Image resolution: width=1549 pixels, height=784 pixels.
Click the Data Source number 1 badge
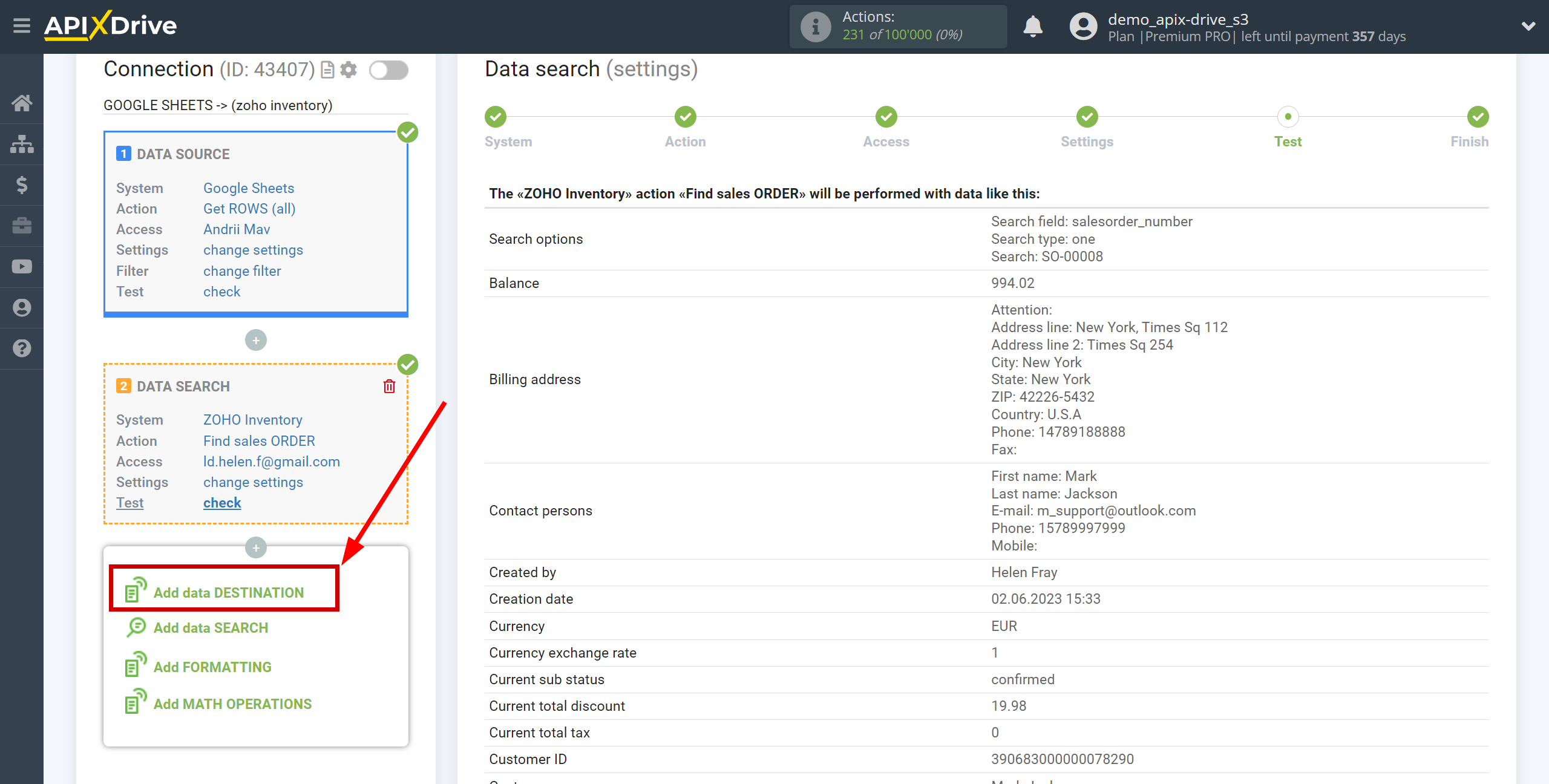click(x=123, y=154)
